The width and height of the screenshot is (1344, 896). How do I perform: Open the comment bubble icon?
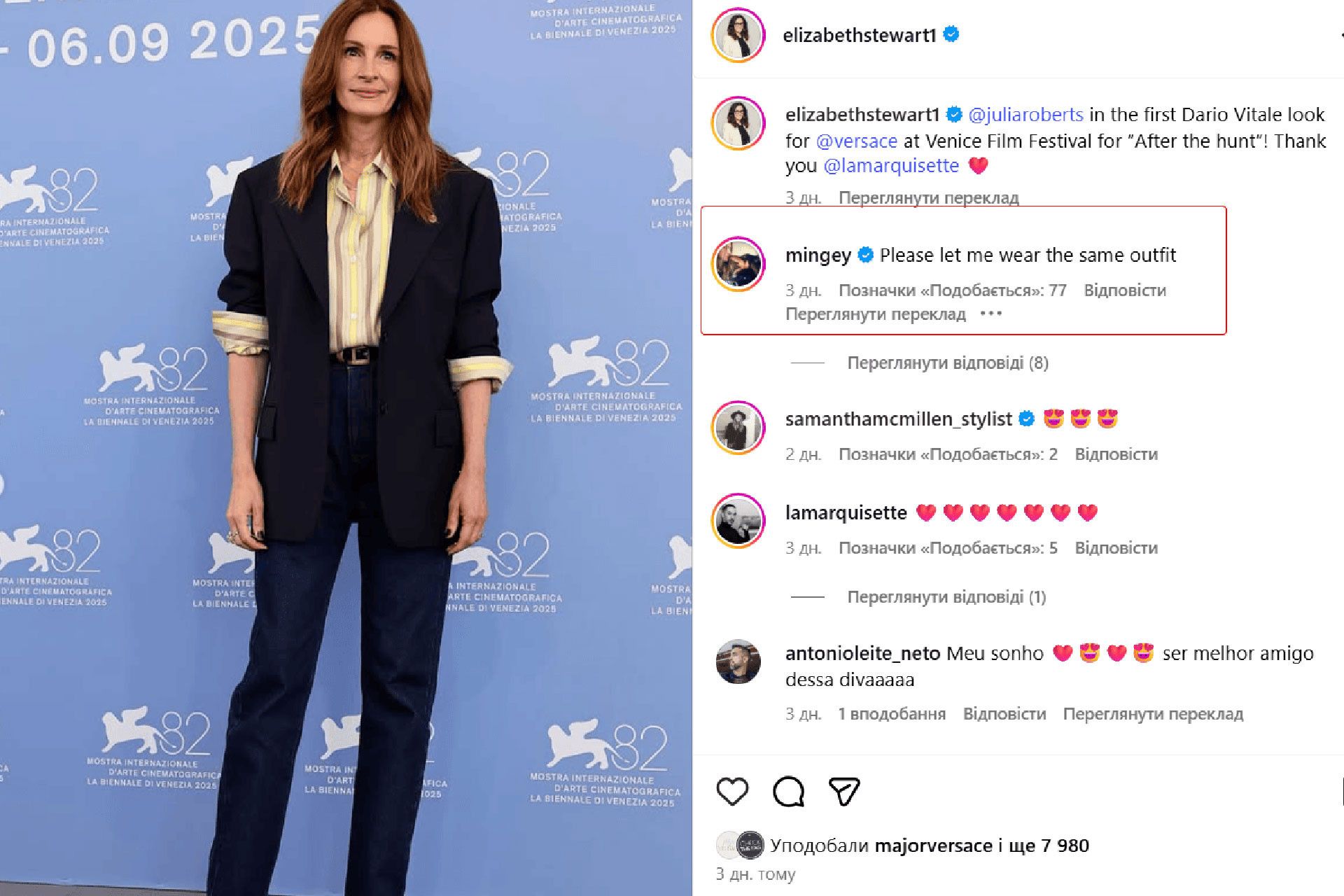[788, 792]
